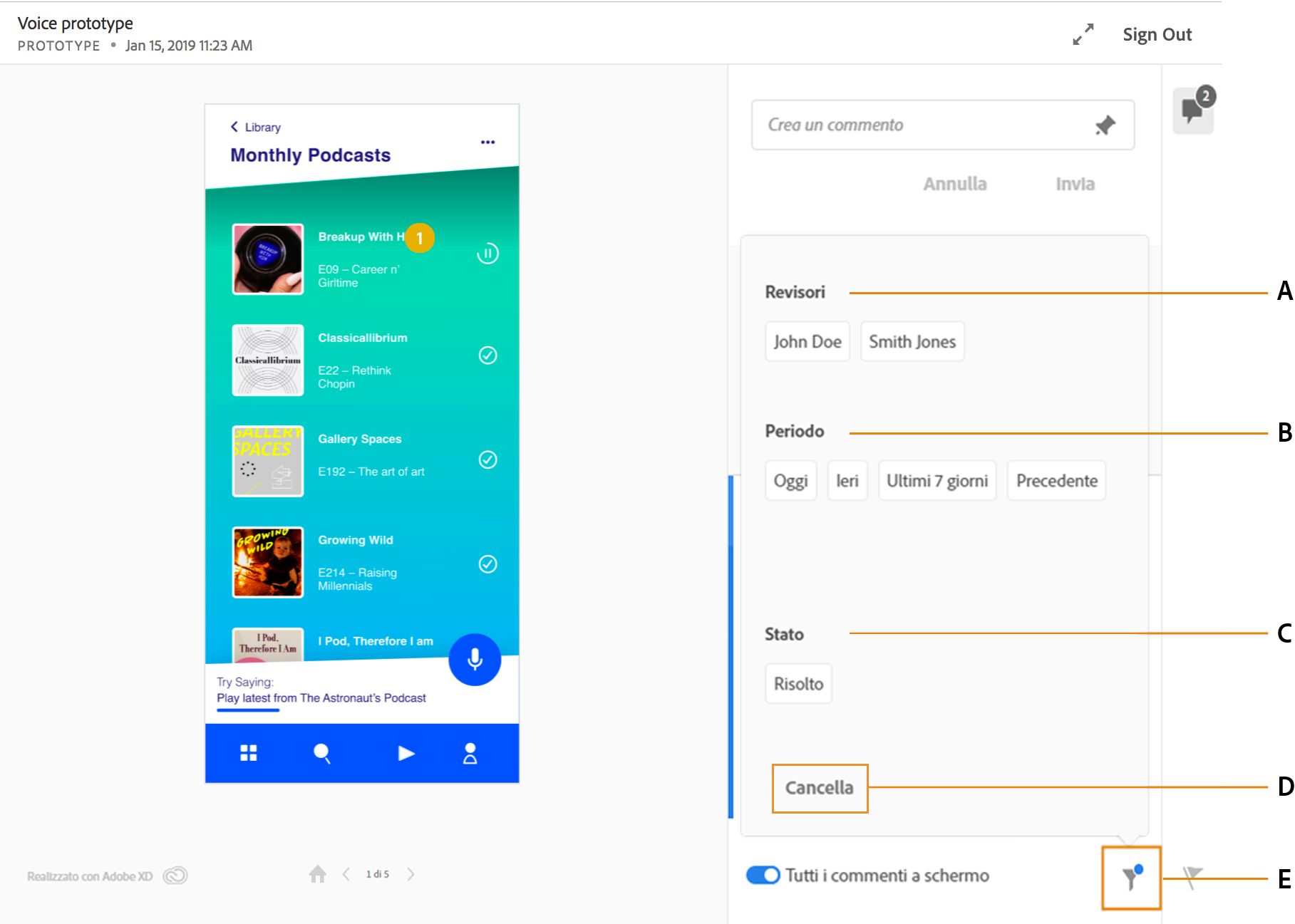Click E214 – Raising Millennials episode text
The width and height of the screenshot is (1295, 924).
(x=357, y=579)
